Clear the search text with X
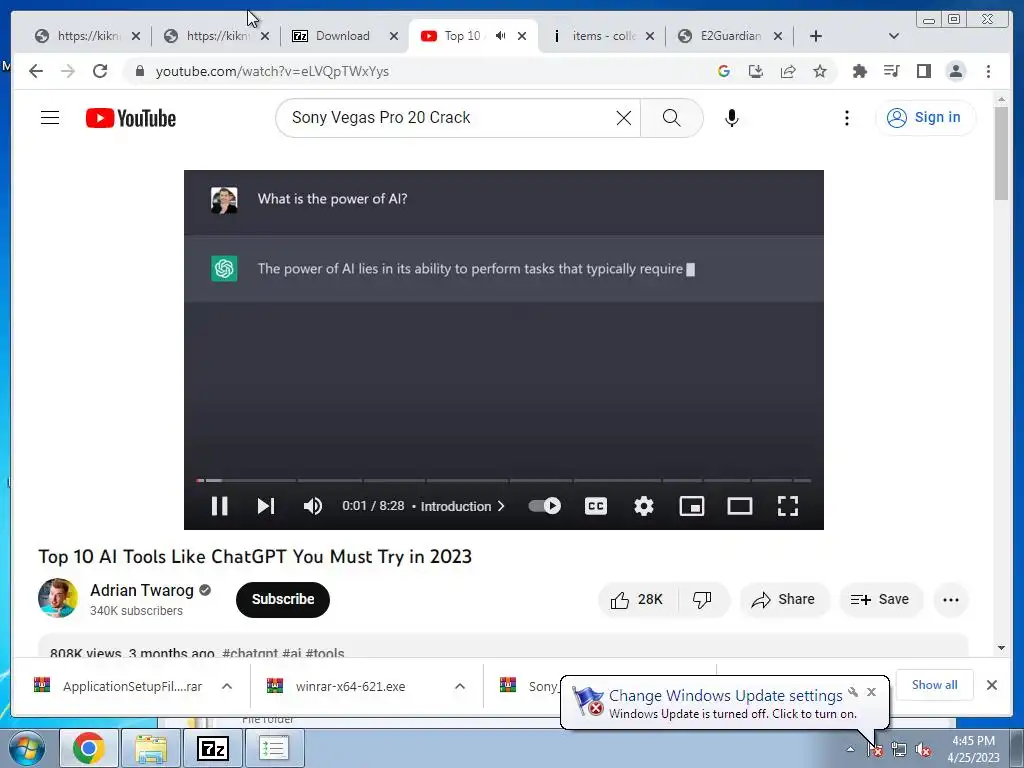Screen dimensions: 1024x768 coord(624,118)
